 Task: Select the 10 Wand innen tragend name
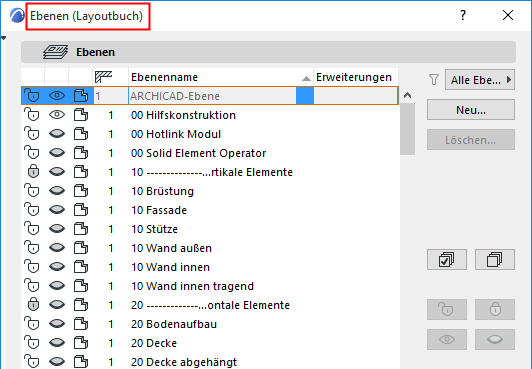(x=192, y=286)
